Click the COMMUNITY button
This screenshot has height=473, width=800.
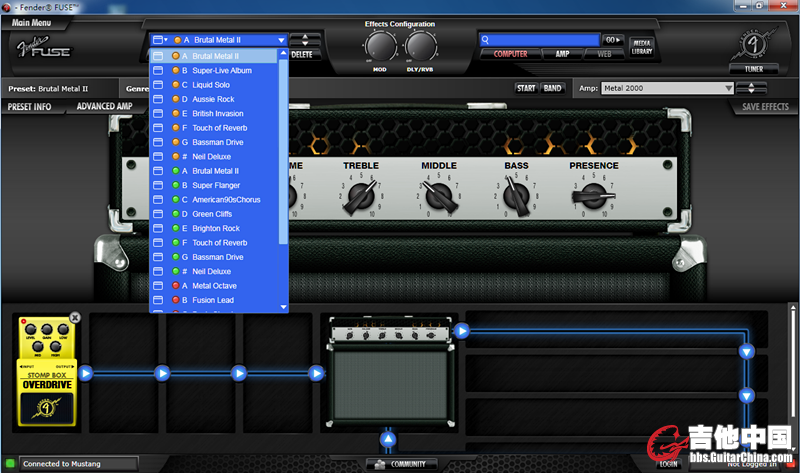(402, 464)
